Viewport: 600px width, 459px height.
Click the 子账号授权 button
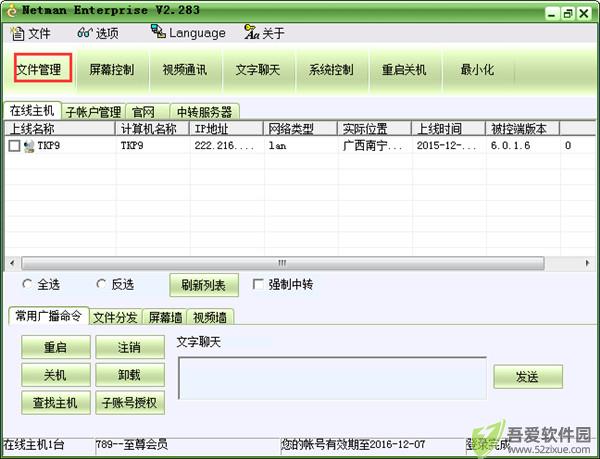click(130, 402)
